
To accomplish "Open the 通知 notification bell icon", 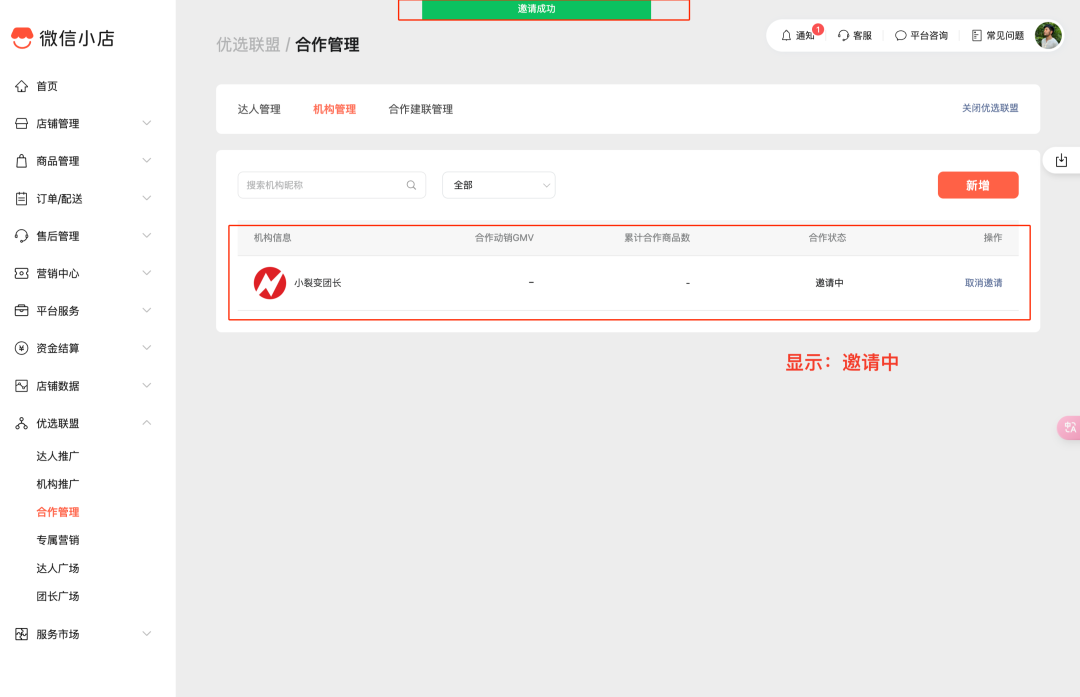I will 786,34.
